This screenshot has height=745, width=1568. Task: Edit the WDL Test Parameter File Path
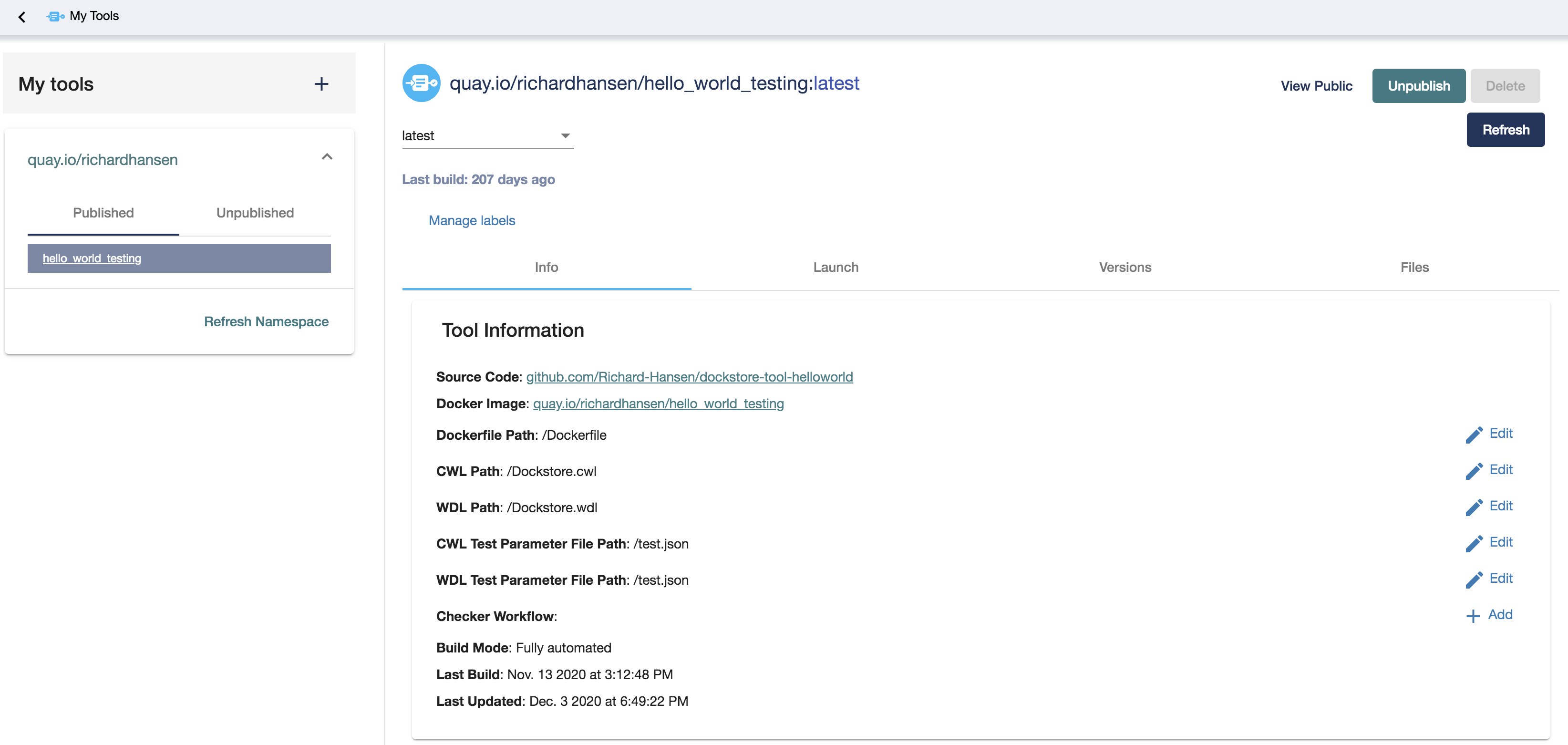tap(1489, 579)
